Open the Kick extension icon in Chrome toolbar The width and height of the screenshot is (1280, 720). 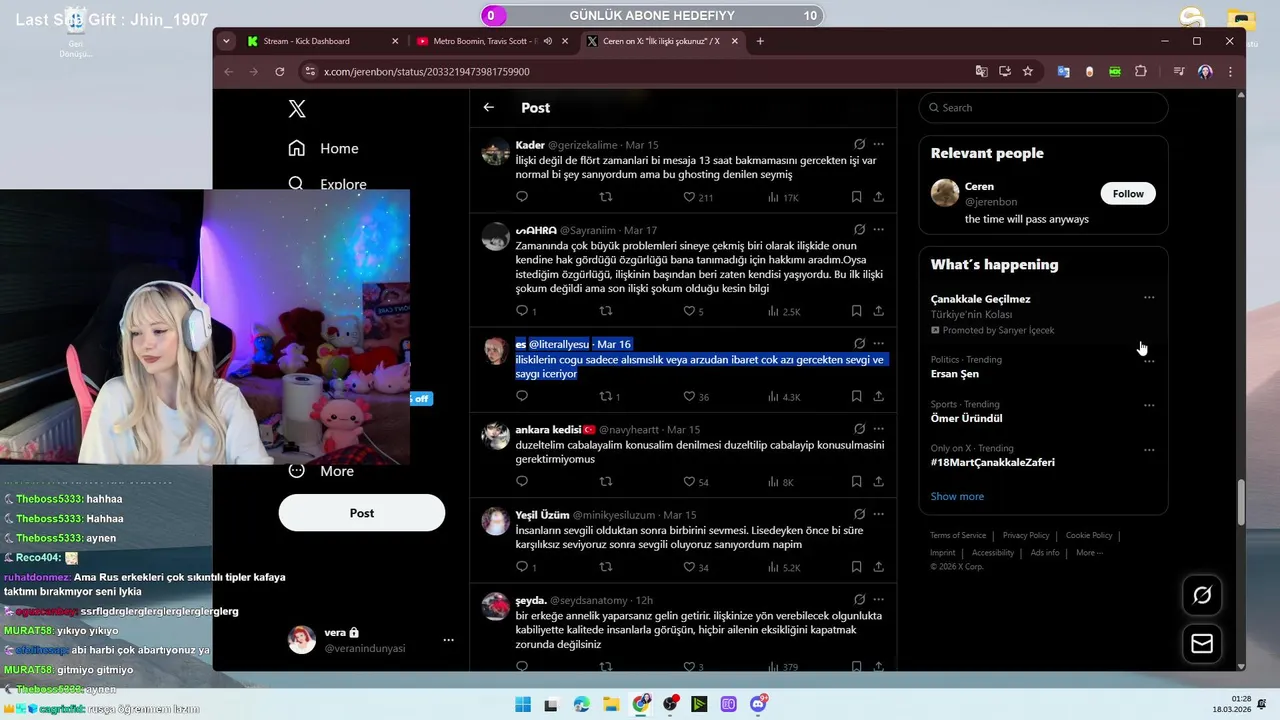click(1115, 71)
